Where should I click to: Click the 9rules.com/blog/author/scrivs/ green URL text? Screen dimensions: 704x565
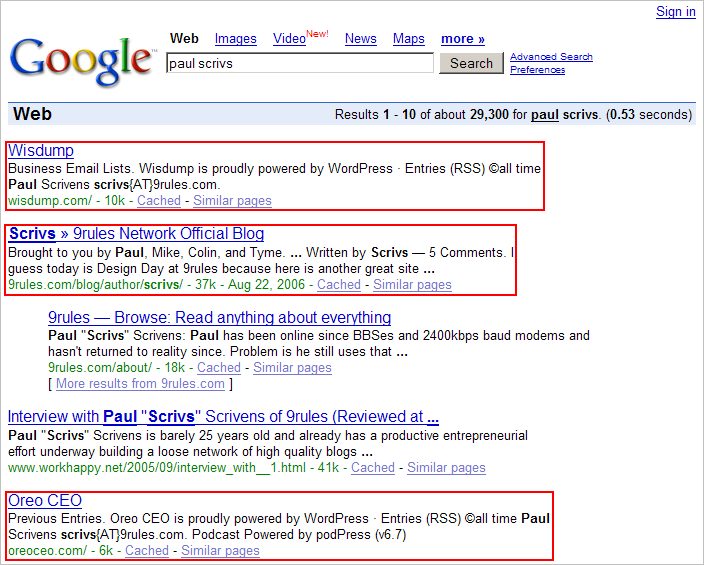[96, 285]
